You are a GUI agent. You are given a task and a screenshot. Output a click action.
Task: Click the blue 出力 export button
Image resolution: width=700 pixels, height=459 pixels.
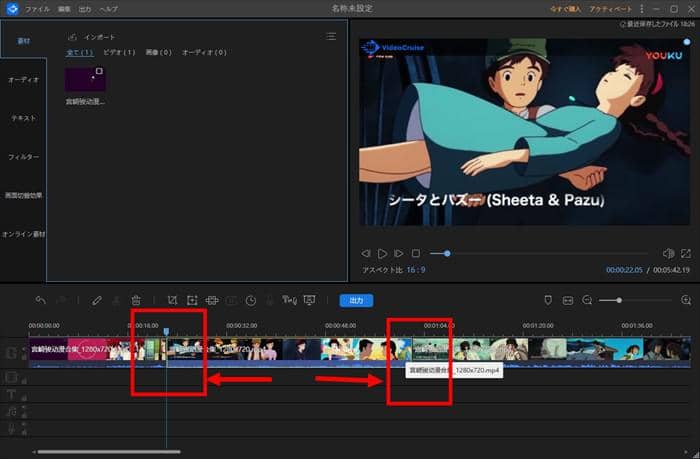coord(356,300)
